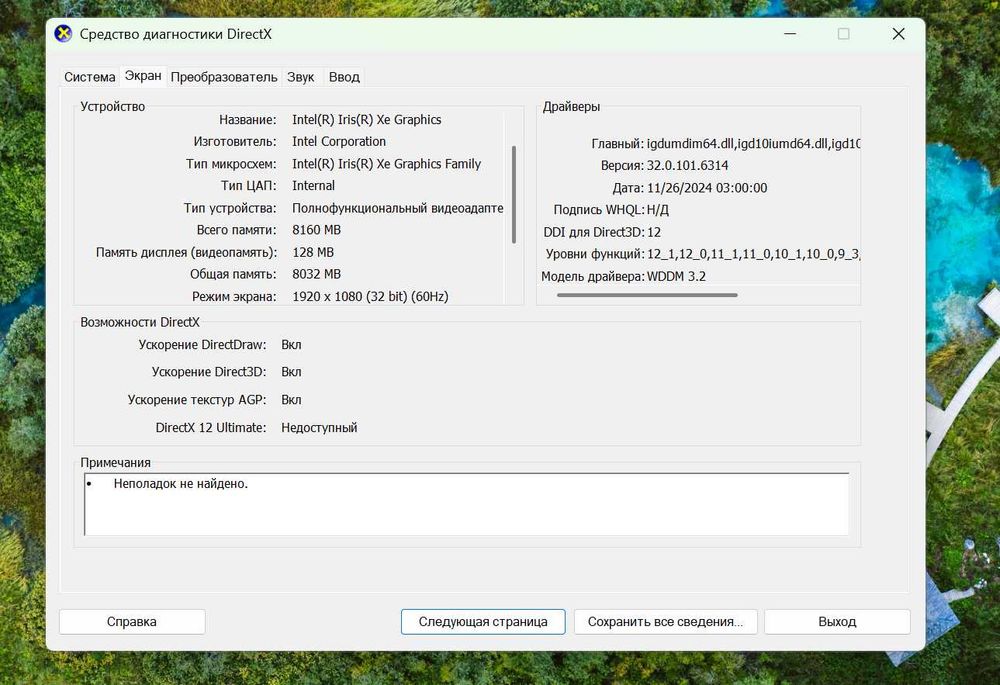Viewport: 1000px width, 685px height.
Task: Click the horizontal scrollbar in Драйверы panel
Action: click(x=647, y=295)
